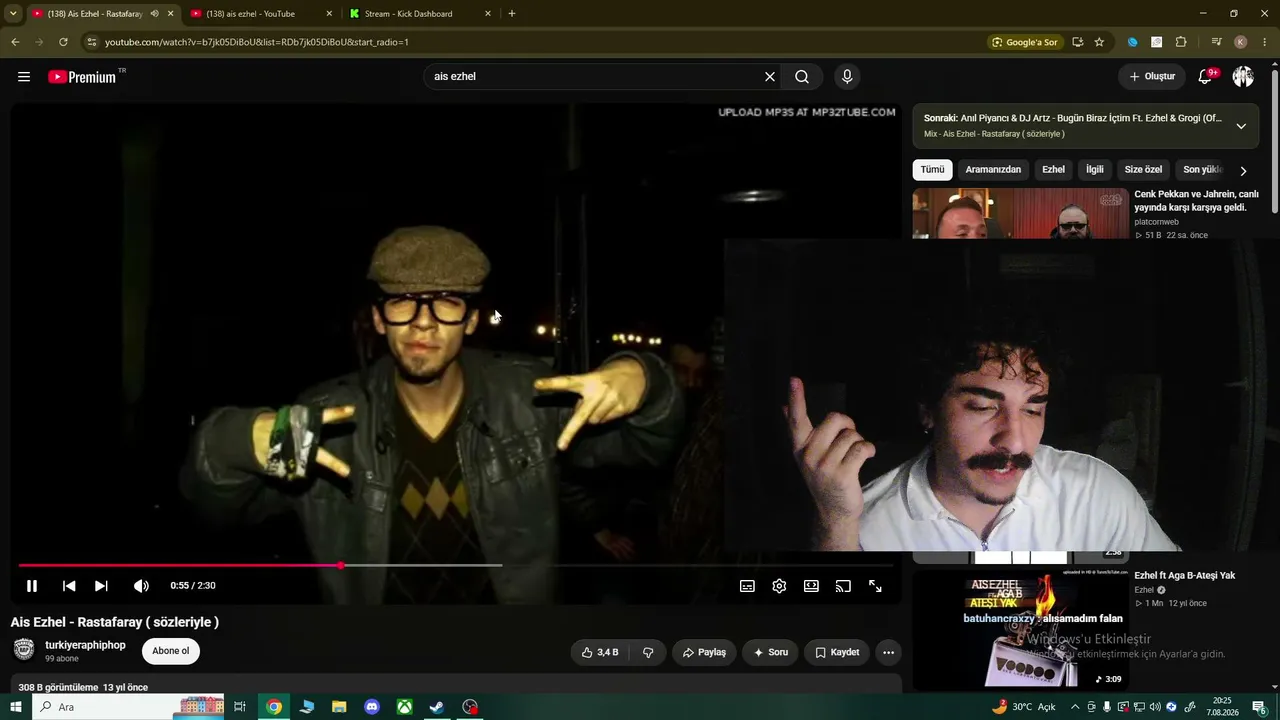
Task: Open the Xbox app from the taskbar
Action: tap(404, 707)
